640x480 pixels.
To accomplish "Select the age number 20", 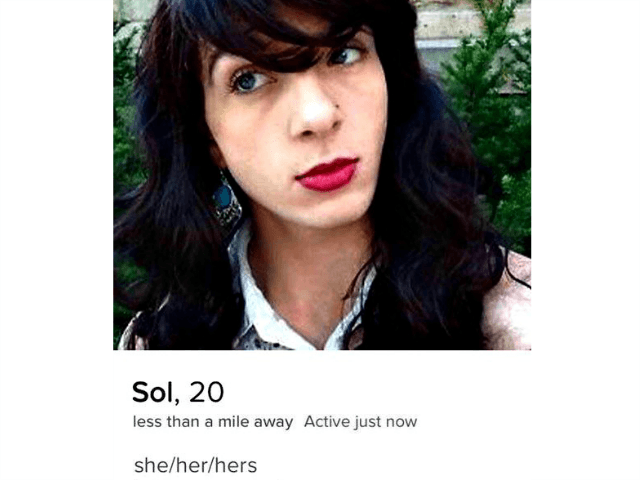I will (207, 392).
